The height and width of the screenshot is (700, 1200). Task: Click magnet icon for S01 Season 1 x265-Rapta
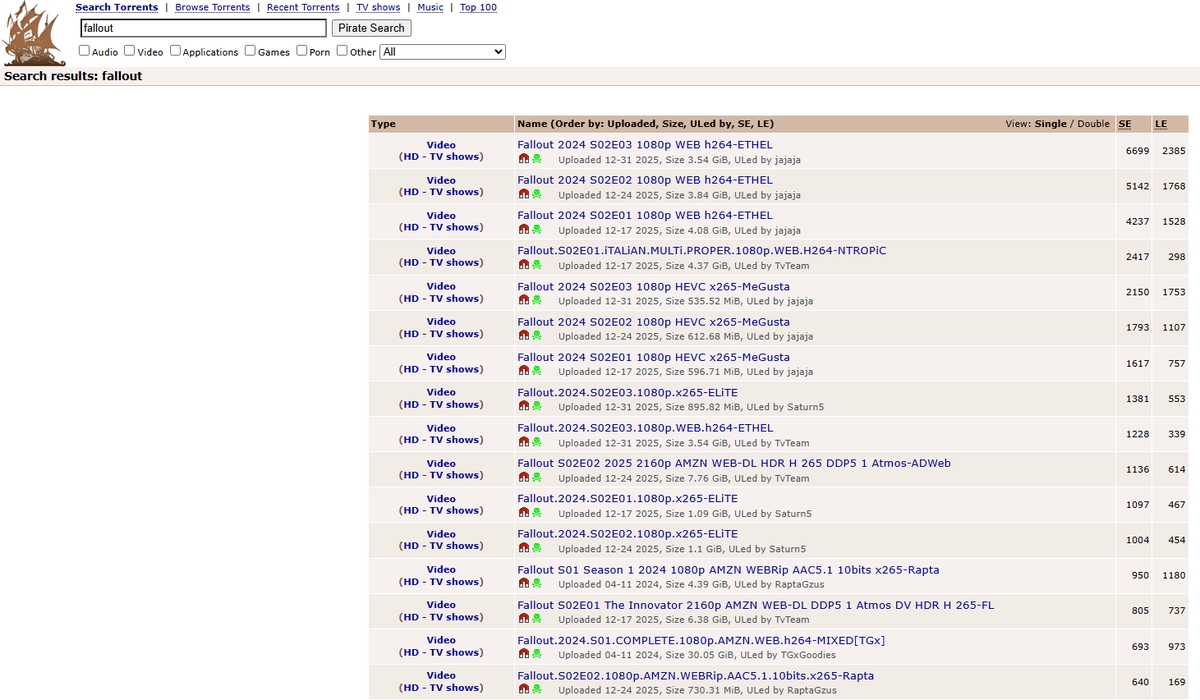tap(523, 585)
